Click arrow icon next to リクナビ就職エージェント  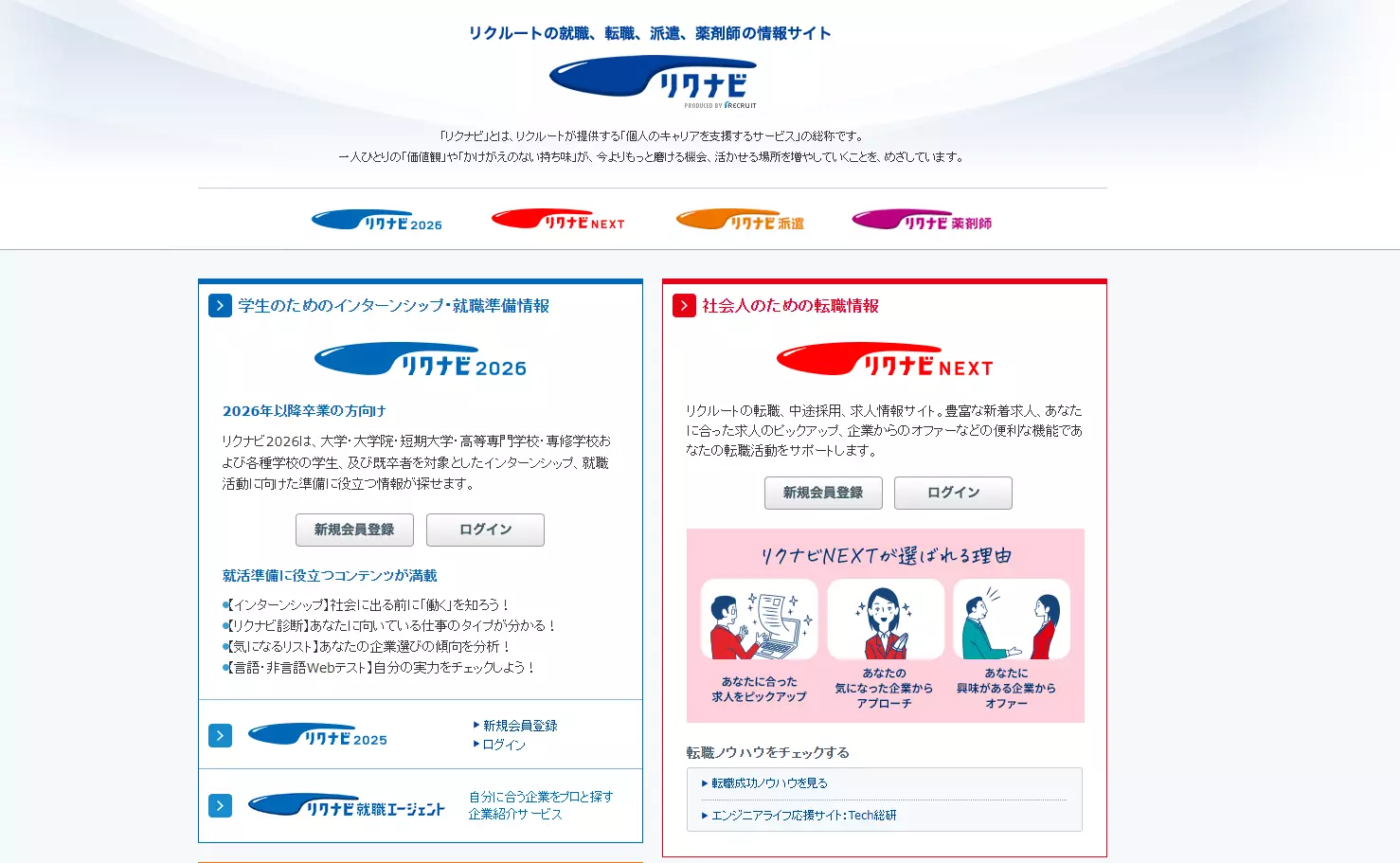[x=220, y=806]
